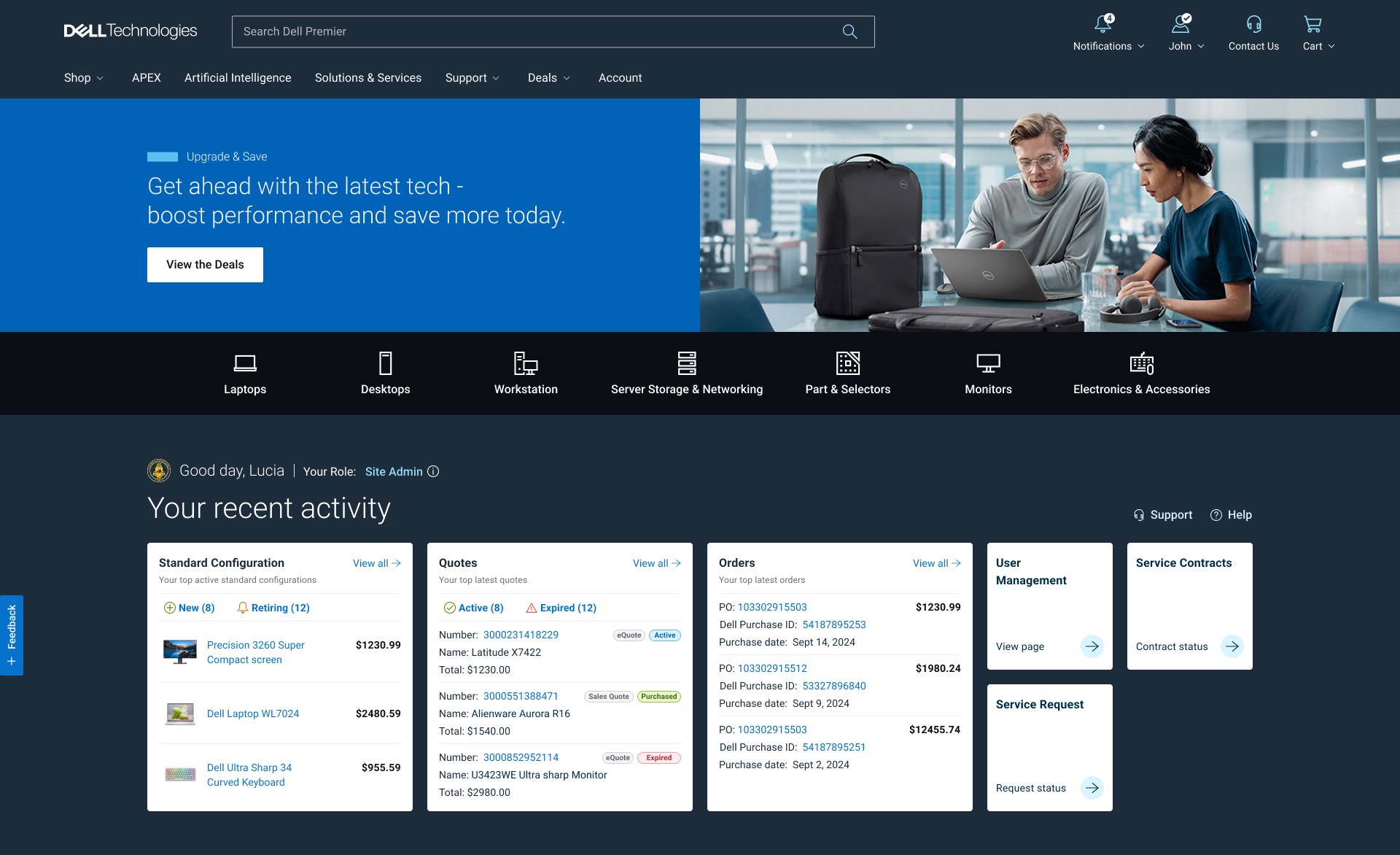Click the Service Contracts arrow icon
The height and width of the screenshot is (855, 1400).
pyautogui.click(x=1232, y=646)
